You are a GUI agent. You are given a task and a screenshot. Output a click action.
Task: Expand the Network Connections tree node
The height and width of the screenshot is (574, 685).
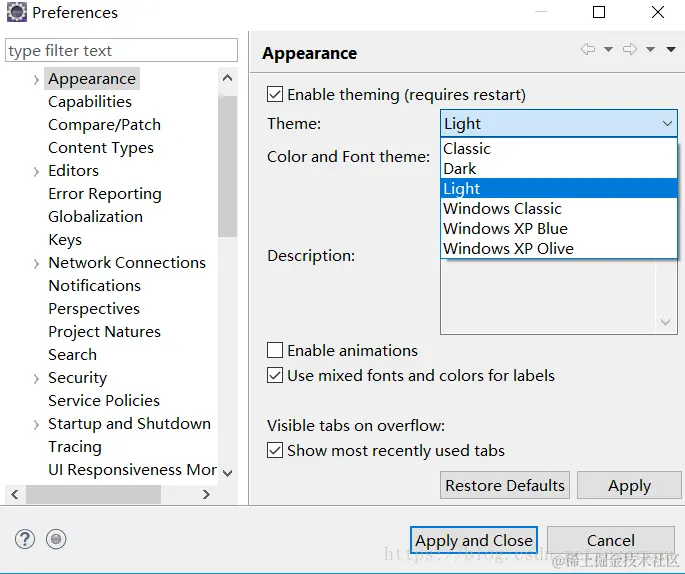36,263
